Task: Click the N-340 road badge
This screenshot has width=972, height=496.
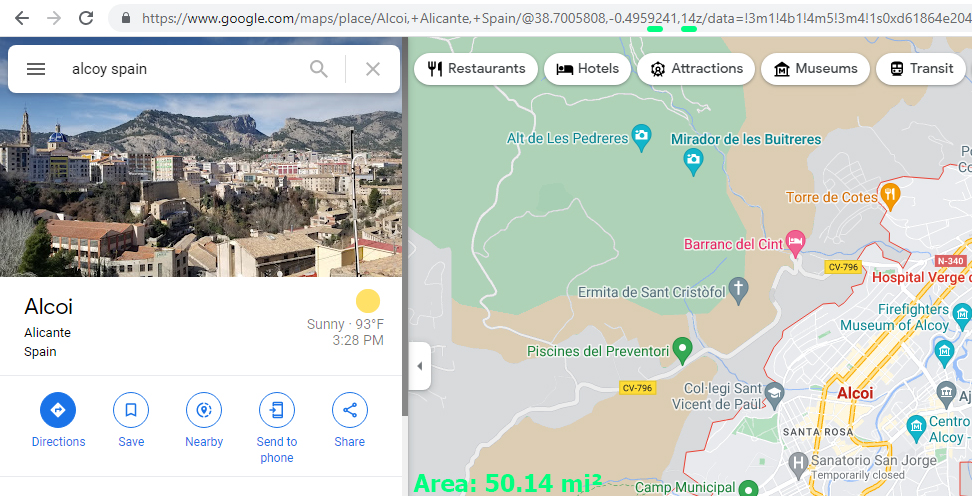Action: click(x=950, y=261)
